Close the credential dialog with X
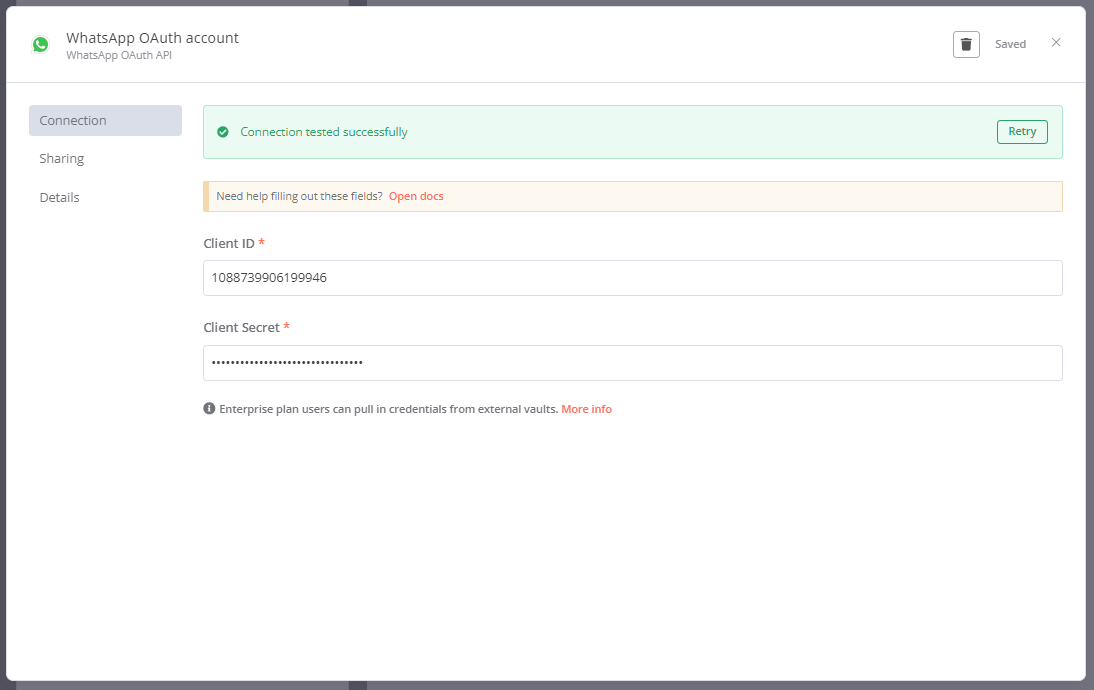The width and height of the screenshot is (1094, 690). (1056, 43)
